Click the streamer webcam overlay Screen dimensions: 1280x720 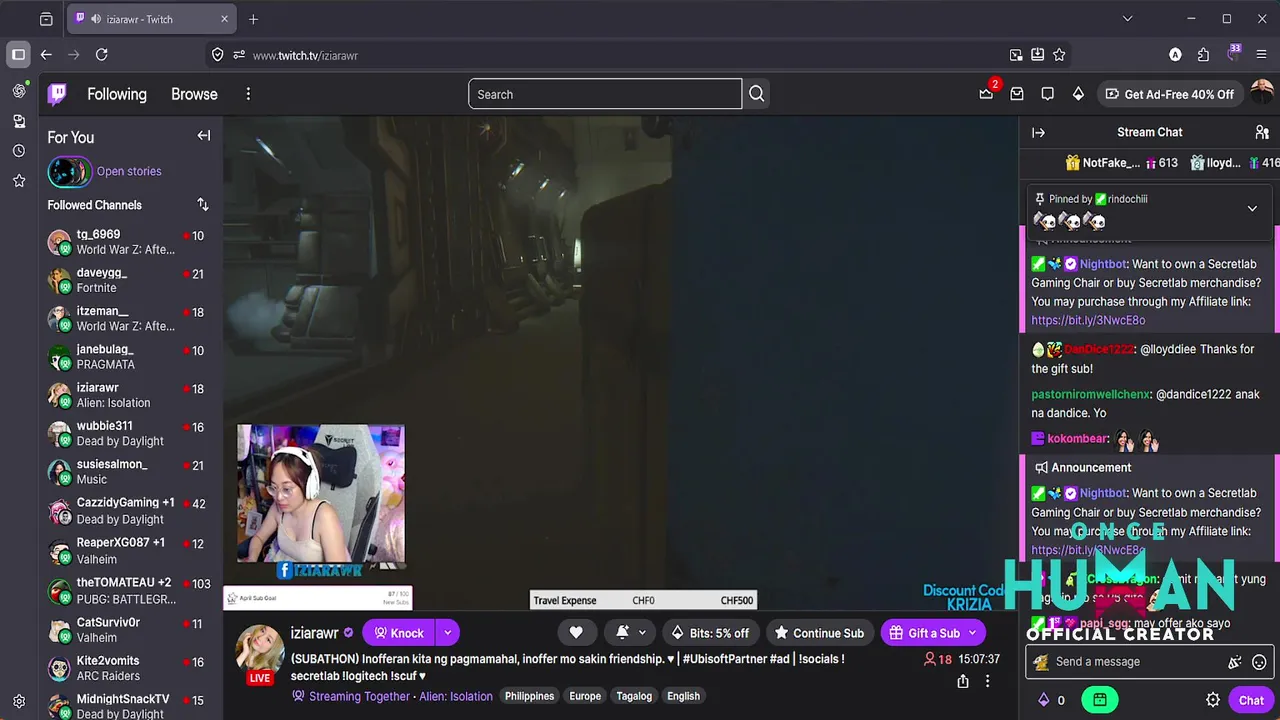[x=321, y=494]
